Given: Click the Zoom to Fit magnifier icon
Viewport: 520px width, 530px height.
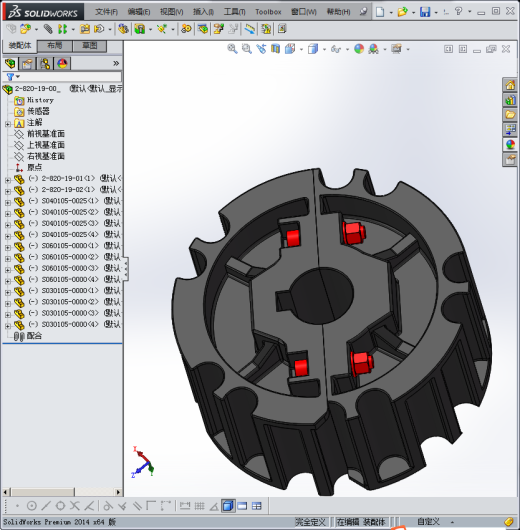Looking at the screenshot, I should pyautogui.click(x=232, y=49).
